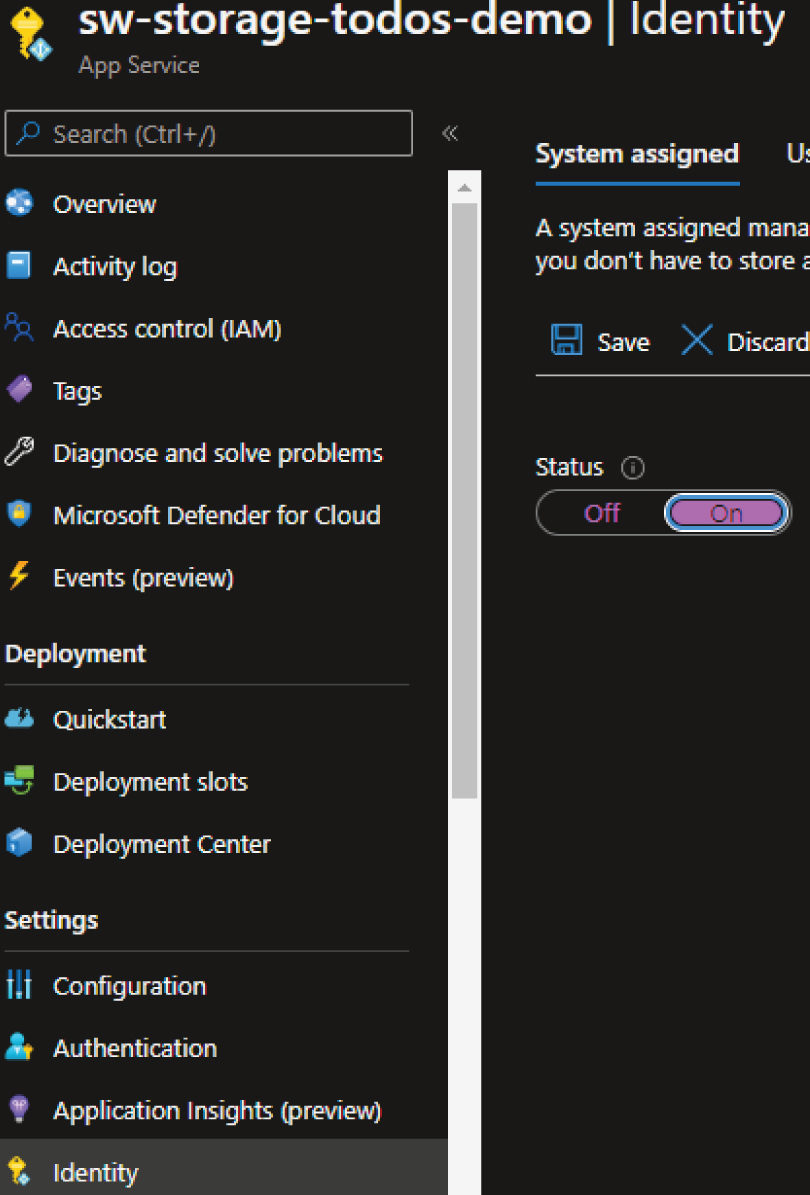Click the Activity log icon
The height and width of the screenshot is (1195, 810).
point(18,265)
